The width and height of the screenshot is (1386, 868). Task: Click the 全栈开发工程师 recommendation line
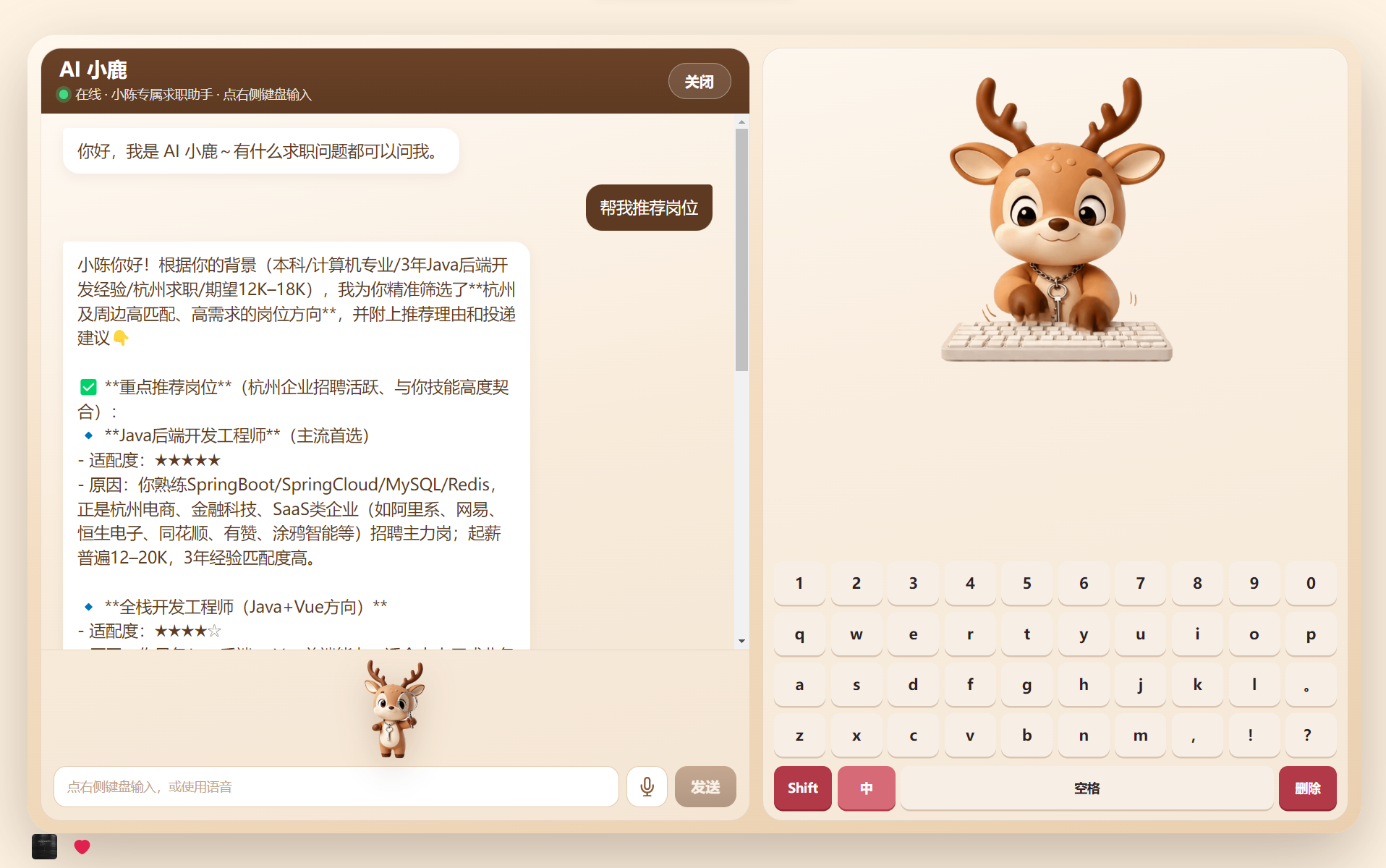234,606
